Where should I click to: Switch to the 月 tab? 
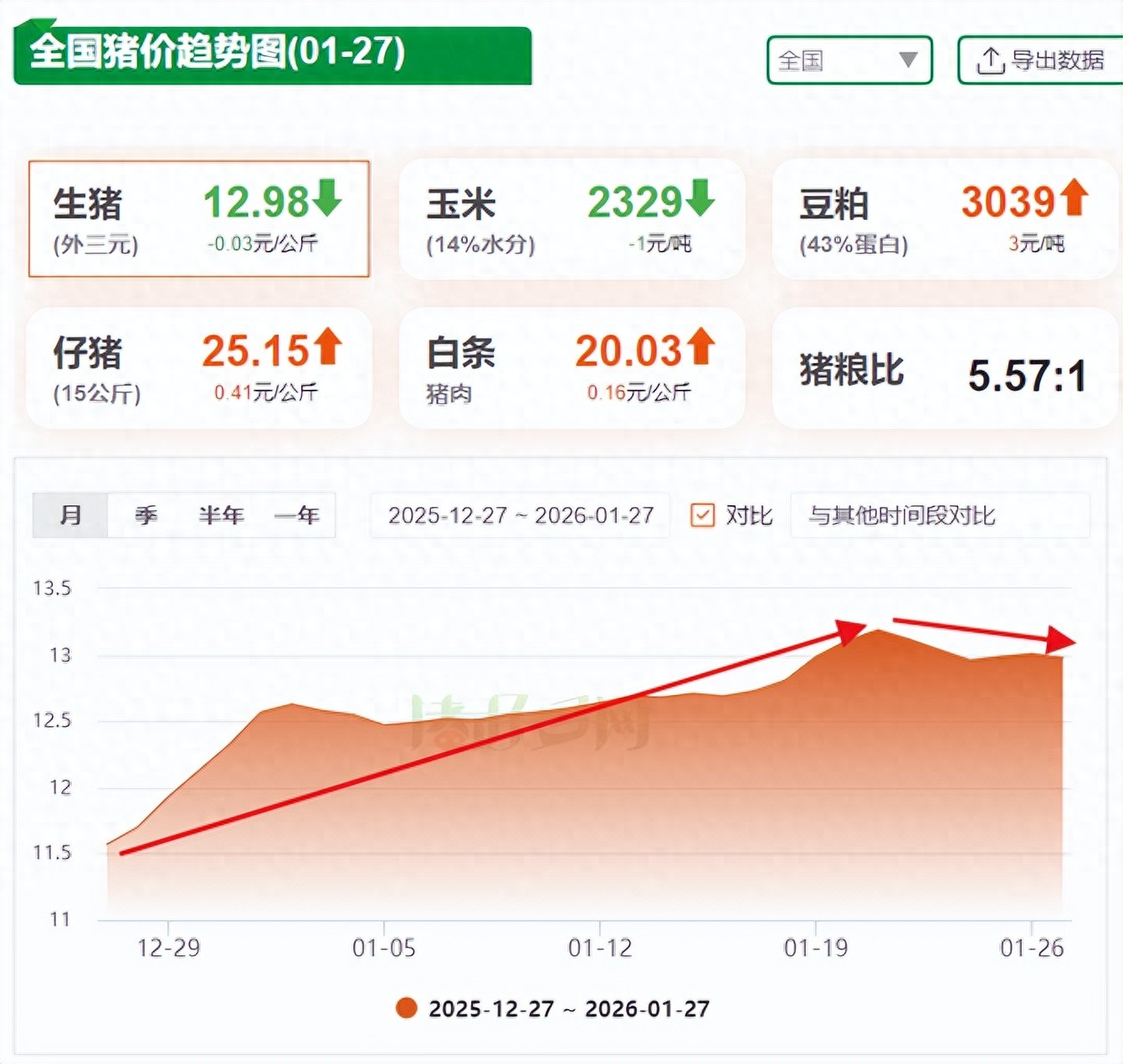point(71,515)
